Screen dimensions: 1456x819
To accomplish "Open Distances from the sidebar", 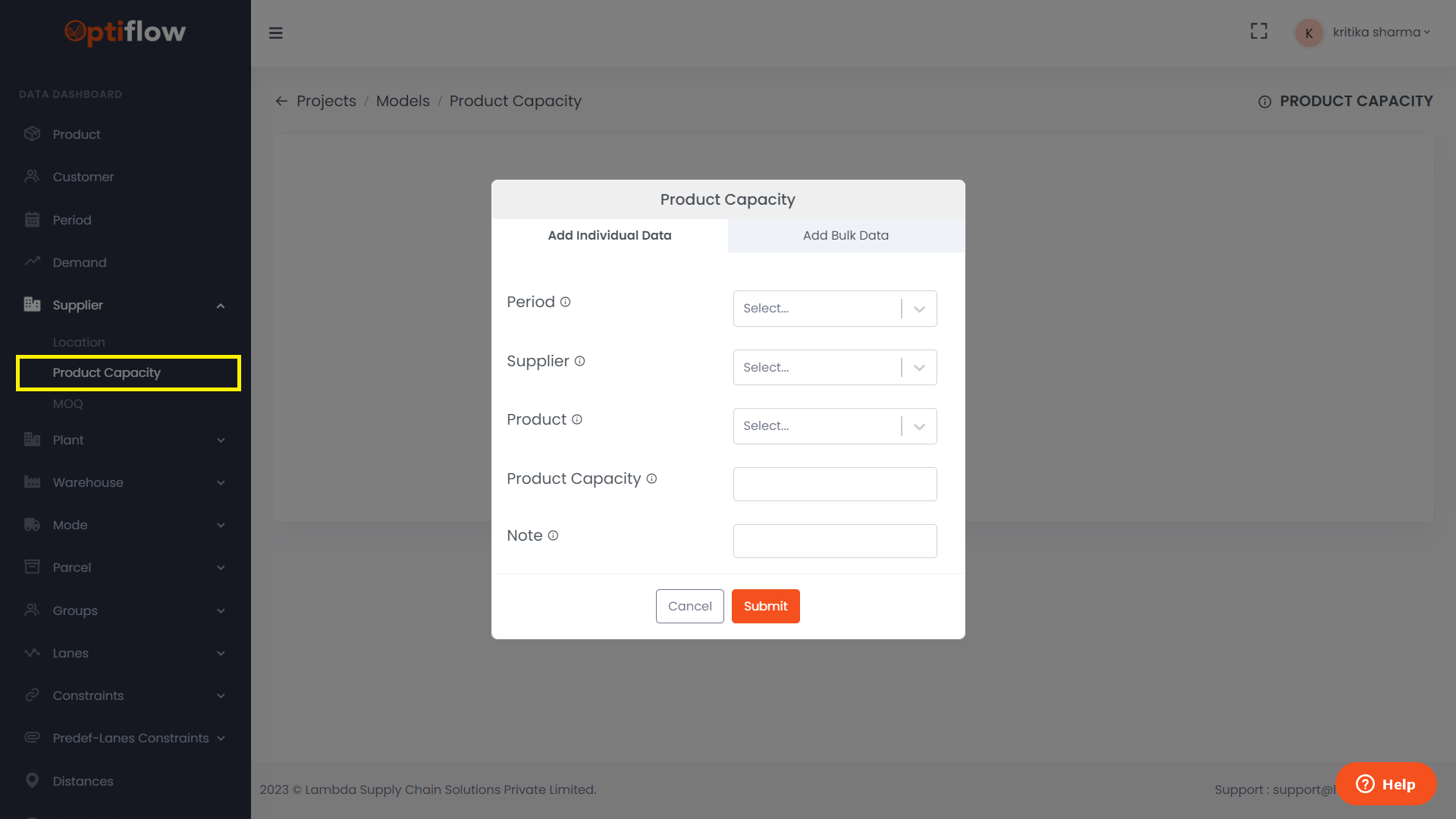I will 83,781.
